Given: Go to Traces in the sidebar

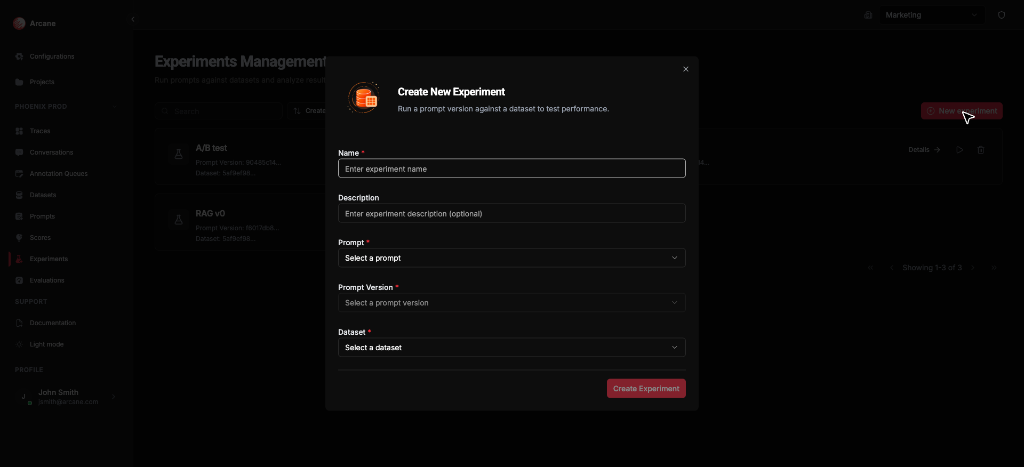Looking at the screenshot, I should (x=40, y=131).
